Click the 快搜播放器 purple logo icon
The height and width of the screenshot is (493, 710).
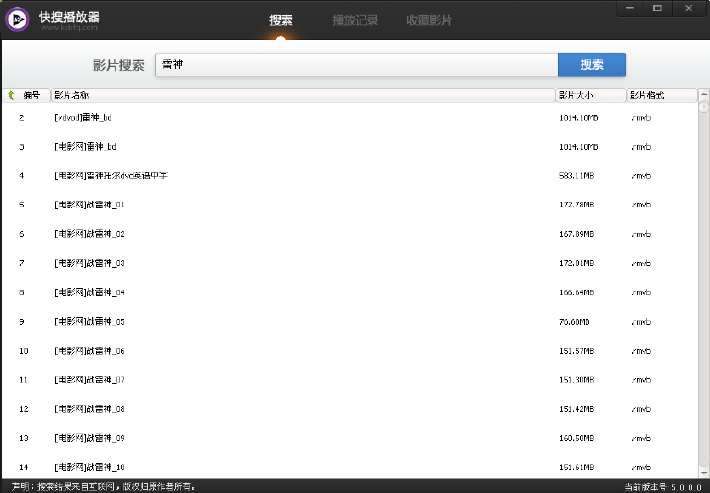17,19
